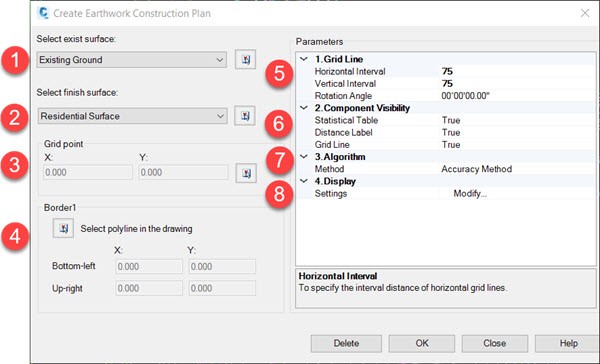
Task: Select the Vertical Interval value 75
Action: point(447,83)
